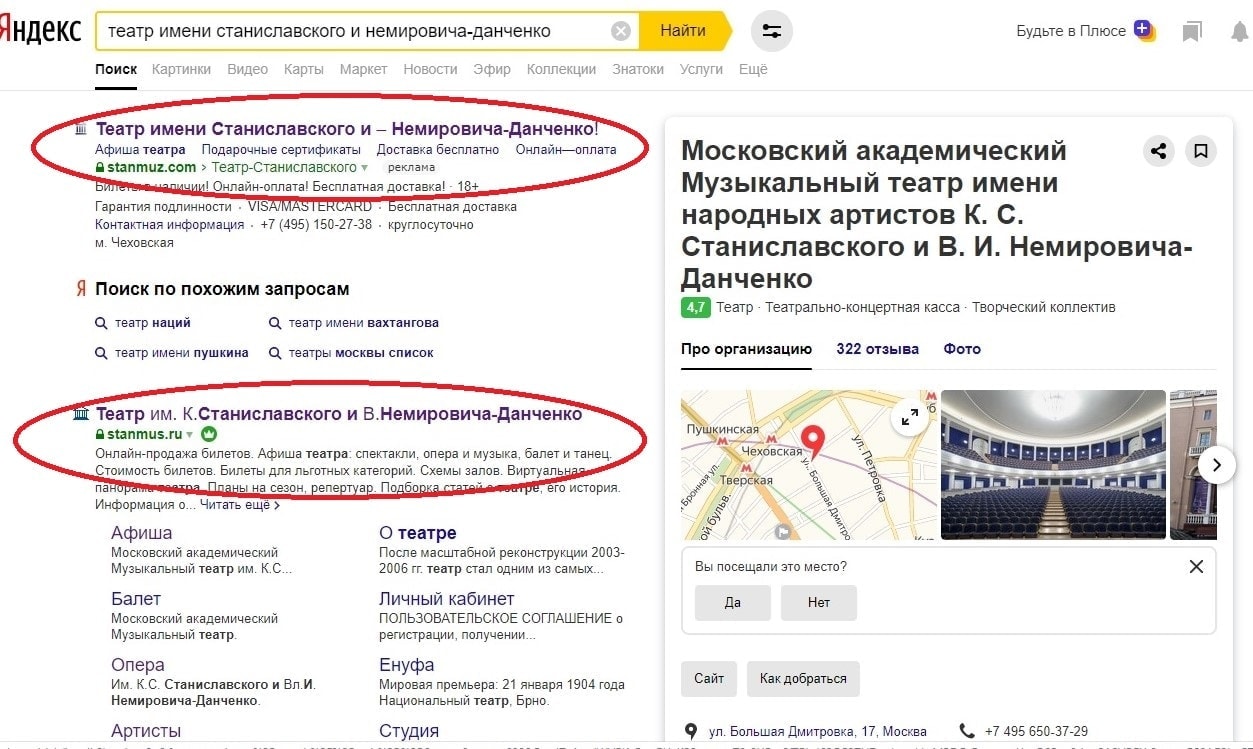Switch to Картинки tab
Viewport: 1253px width, 749px height.
(x=181, y=69)
